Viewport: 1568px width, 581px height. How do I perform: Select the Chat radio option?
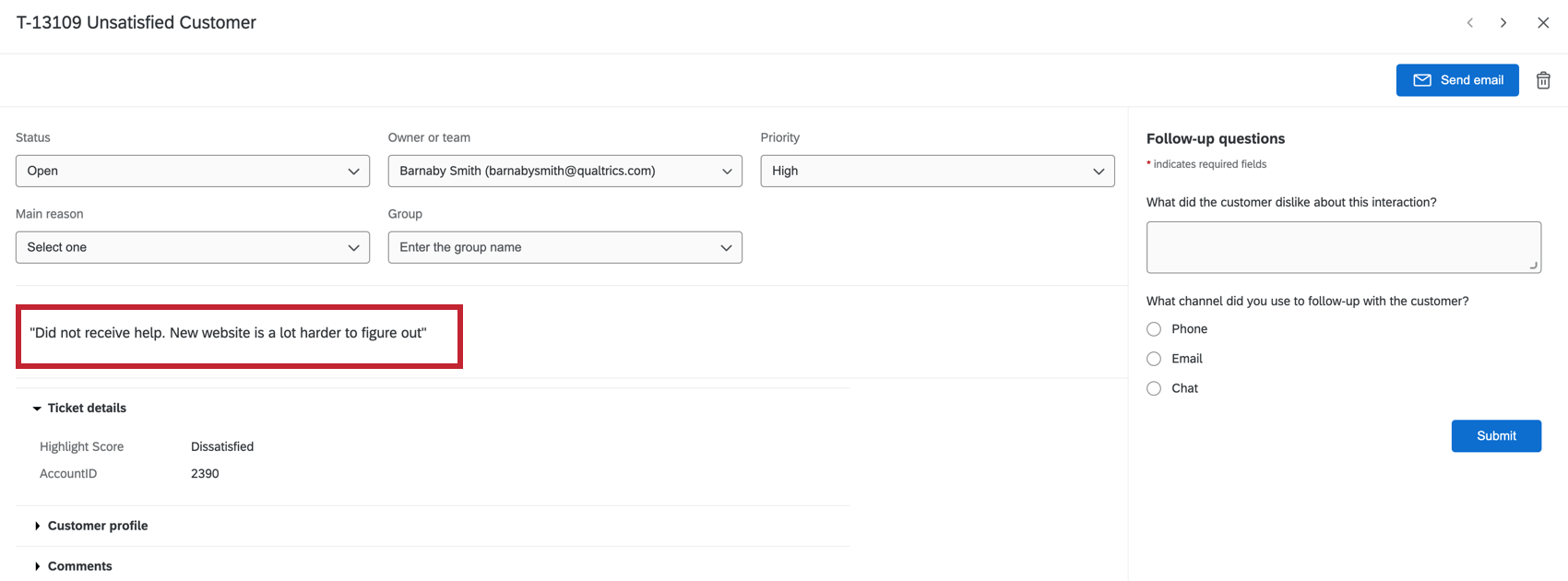tap(1154, 388)
